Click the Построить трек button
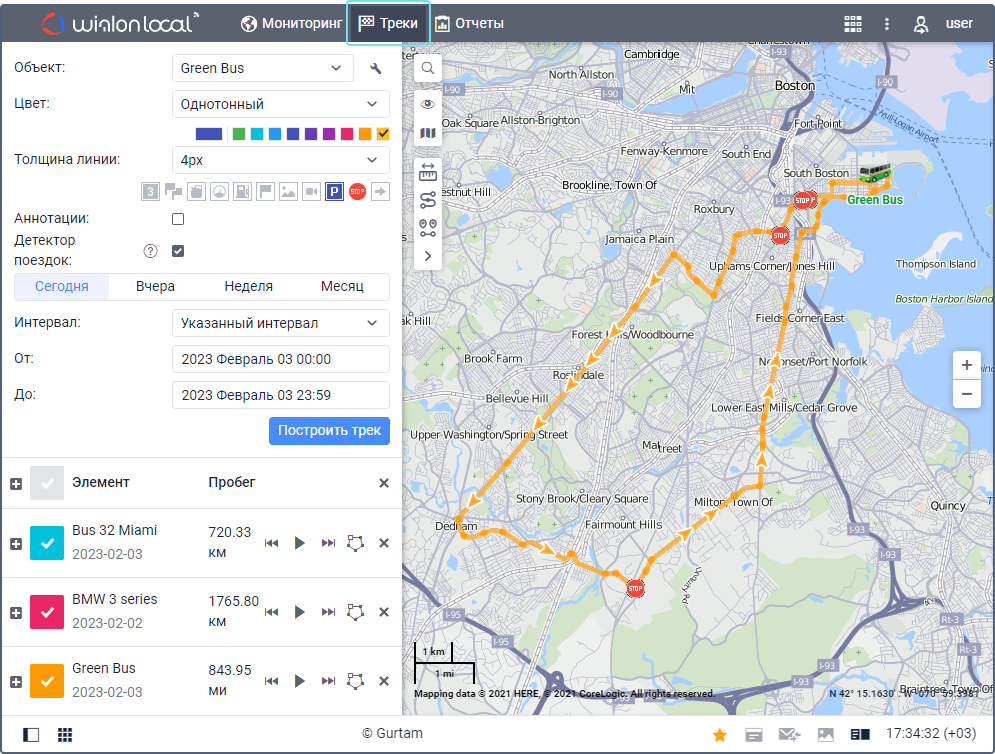 tap(329, 431)
